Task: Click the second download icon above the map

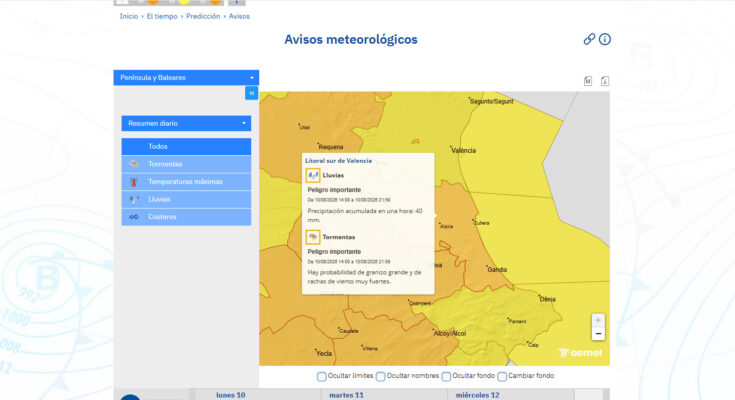Action: pyautogui.click(x=605, y=81)
